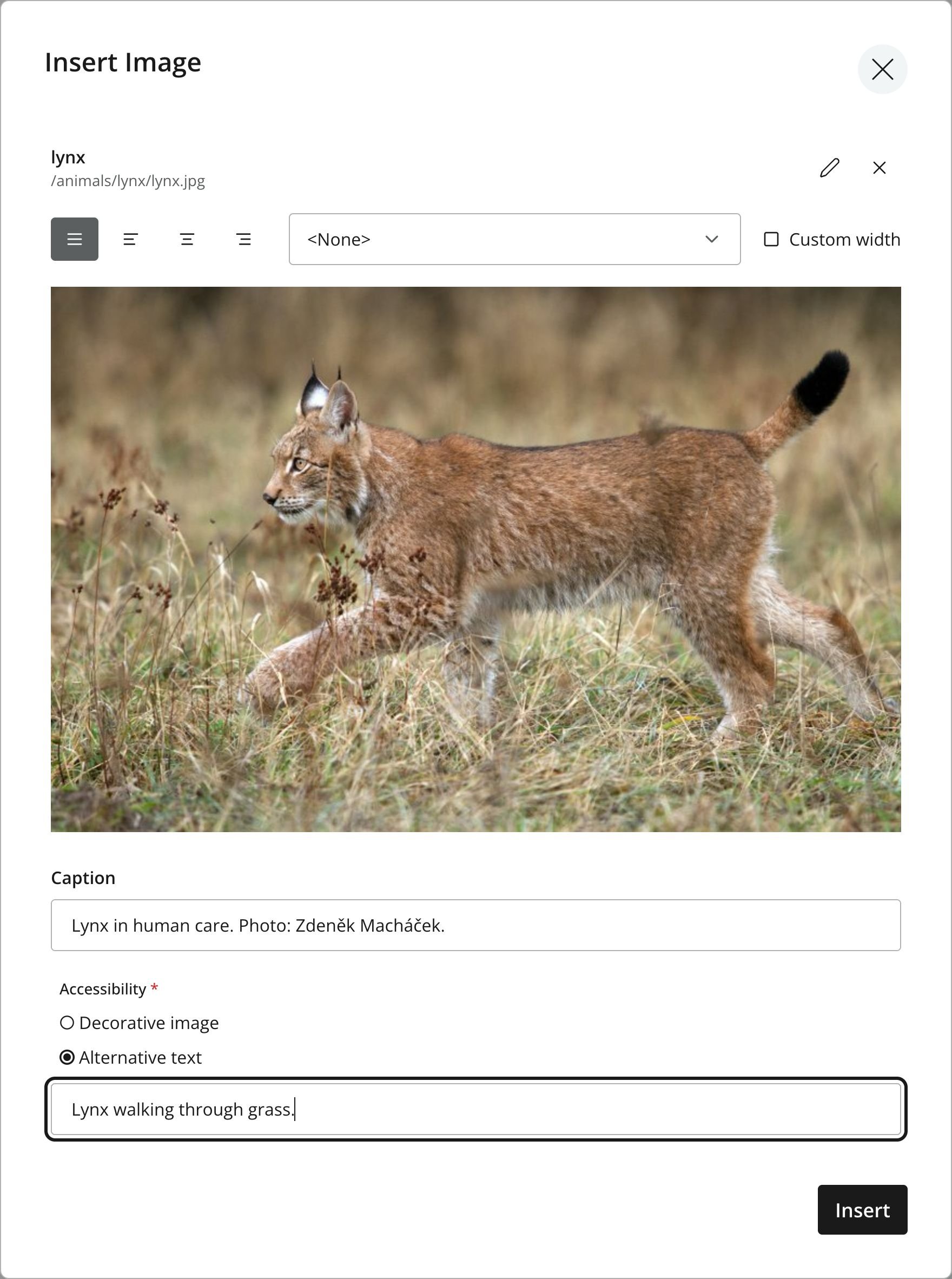Click the Accessibility required label
Screen dimensions: 952x1279
[109, 989]
